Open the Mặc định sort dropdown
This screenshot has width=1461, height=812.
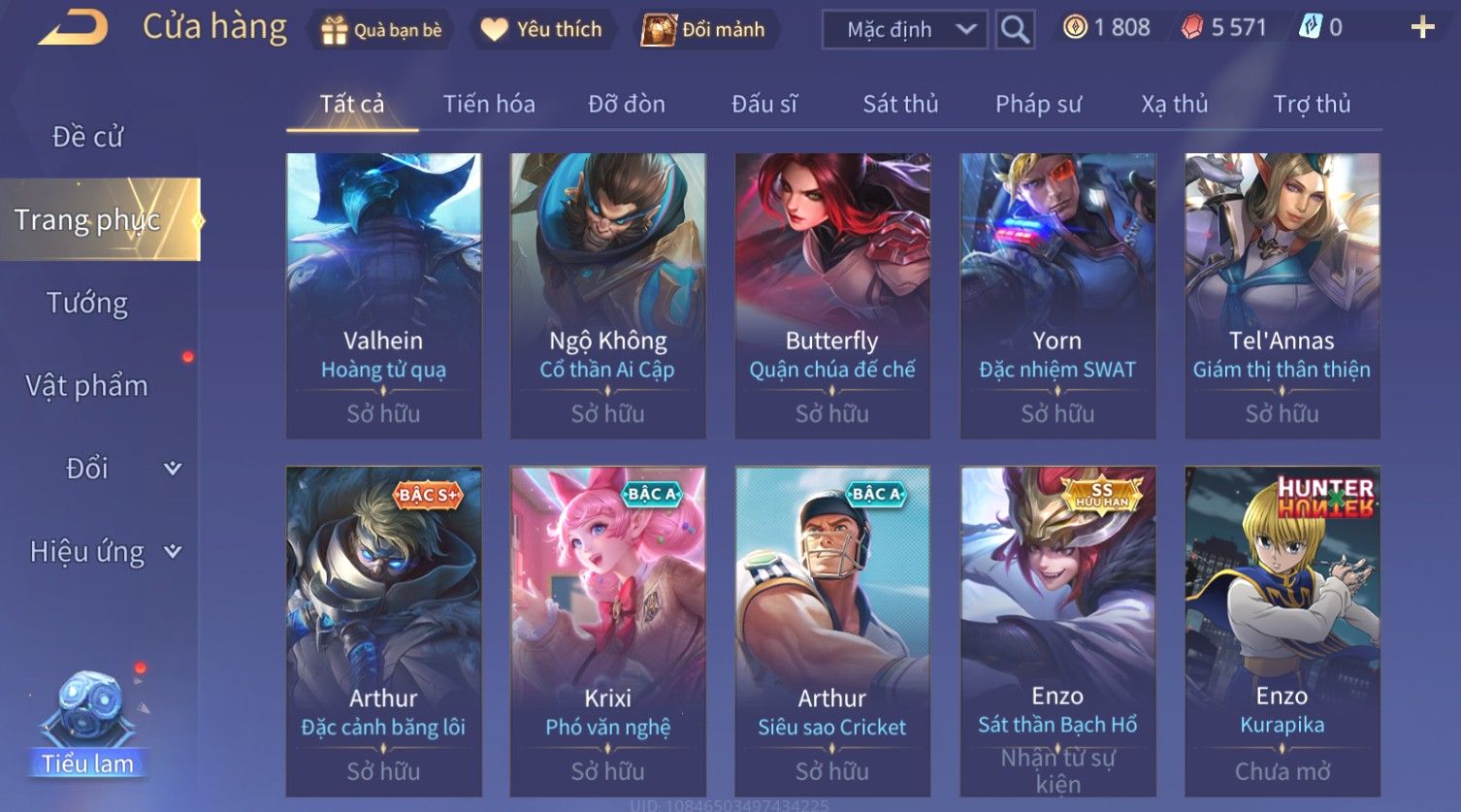pos(904,30)
